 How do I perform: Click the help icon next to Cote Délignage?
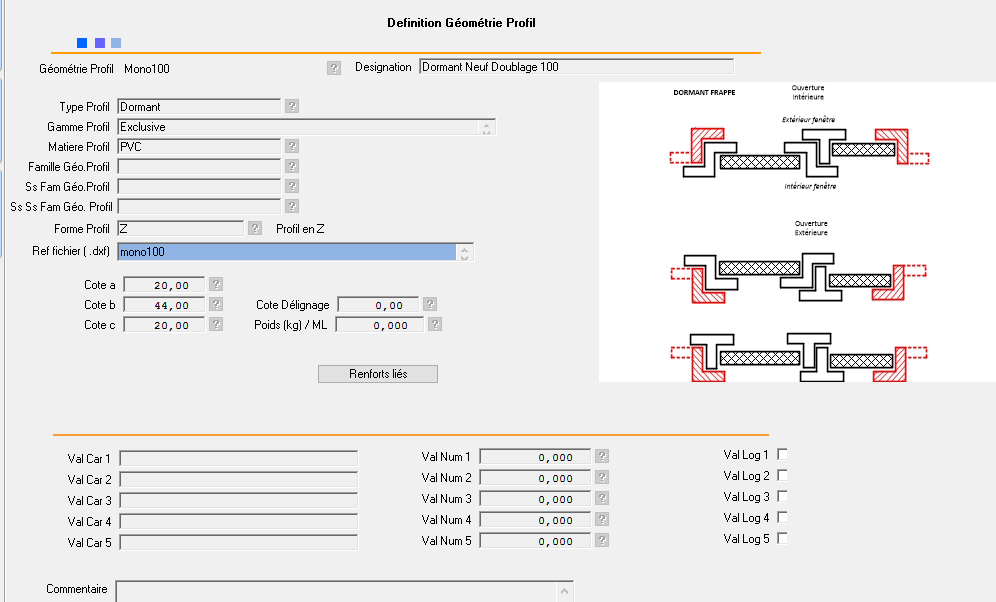coord(429,304)
